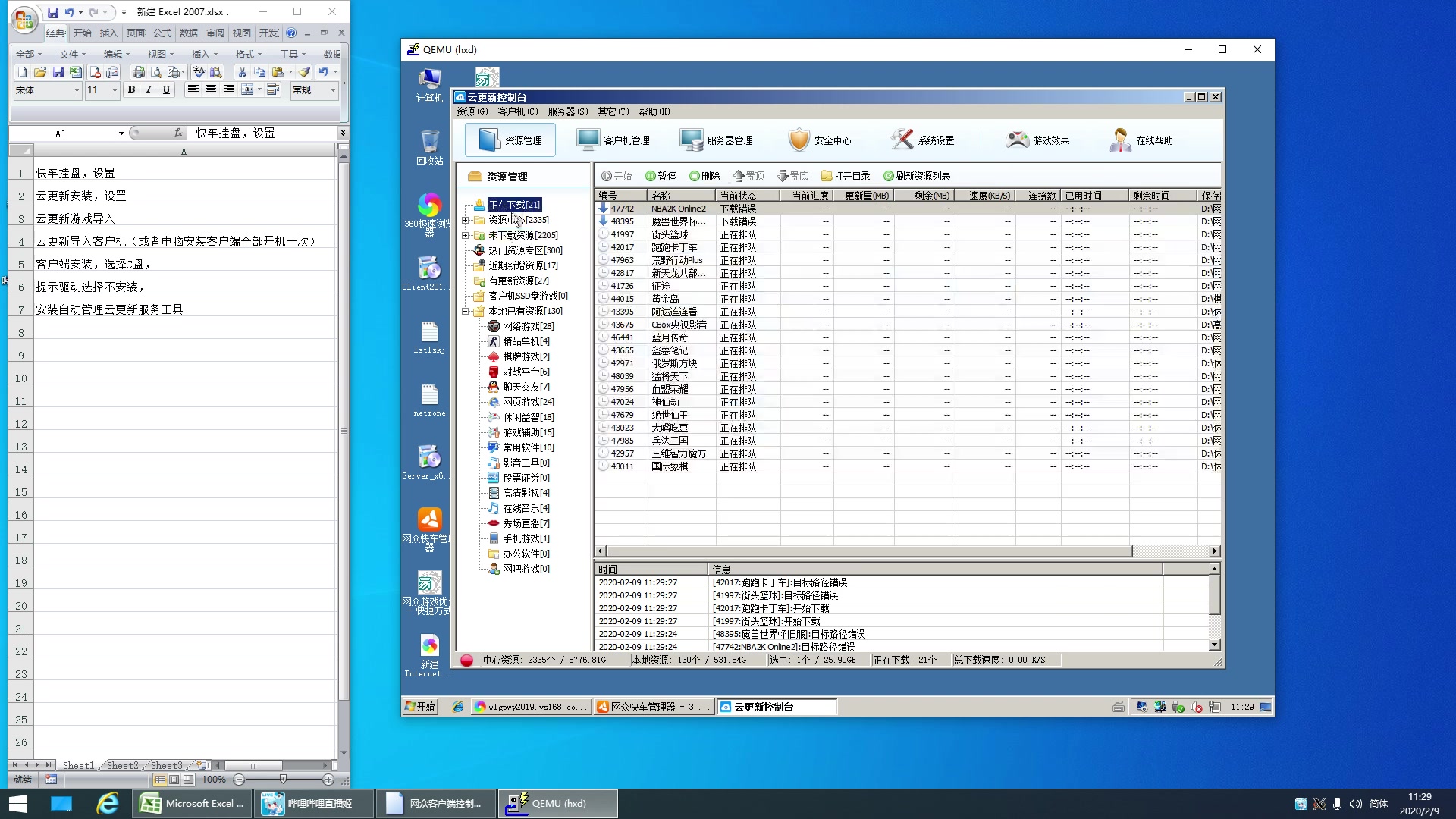Open 客户机管理 monitor icon
Screen dimensions: 1456x819
[588, 140]
